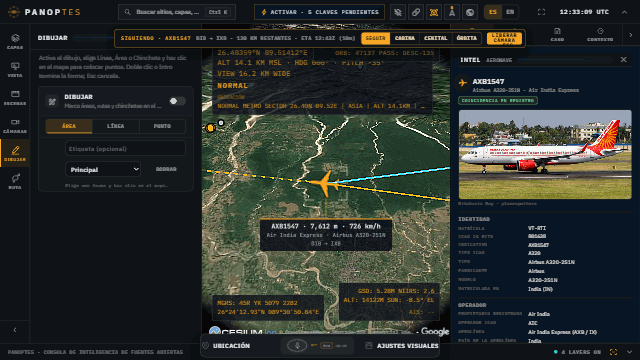Screen dimensions: 640x360
Task: Click the 12:33:09 UTC clock
Action: 584,12
